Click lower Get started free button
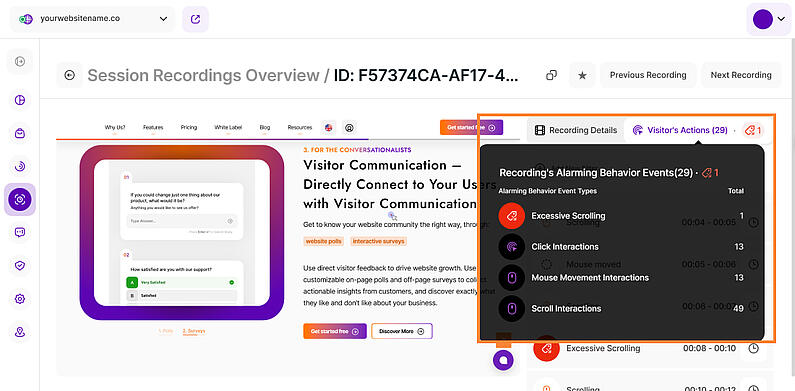The width and height of the screenshot is (795, 391). pos(335,331)
